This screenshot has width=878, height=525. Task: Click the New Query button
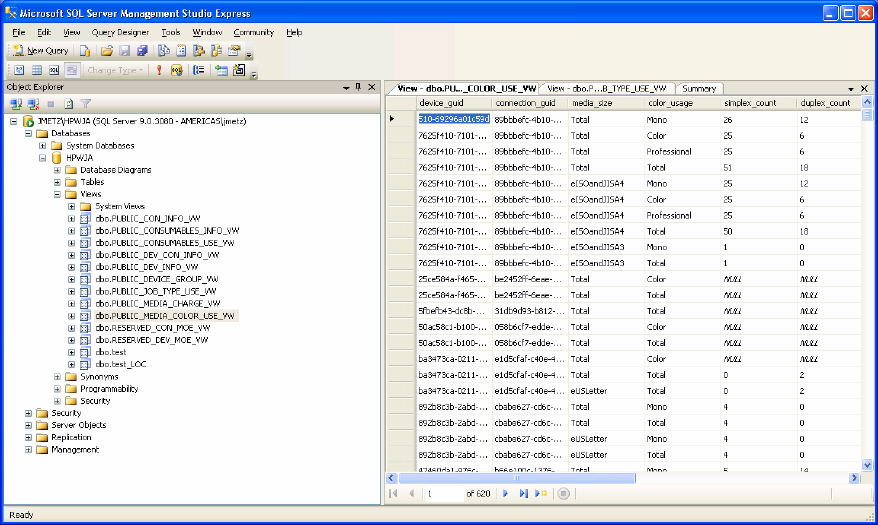40,51
